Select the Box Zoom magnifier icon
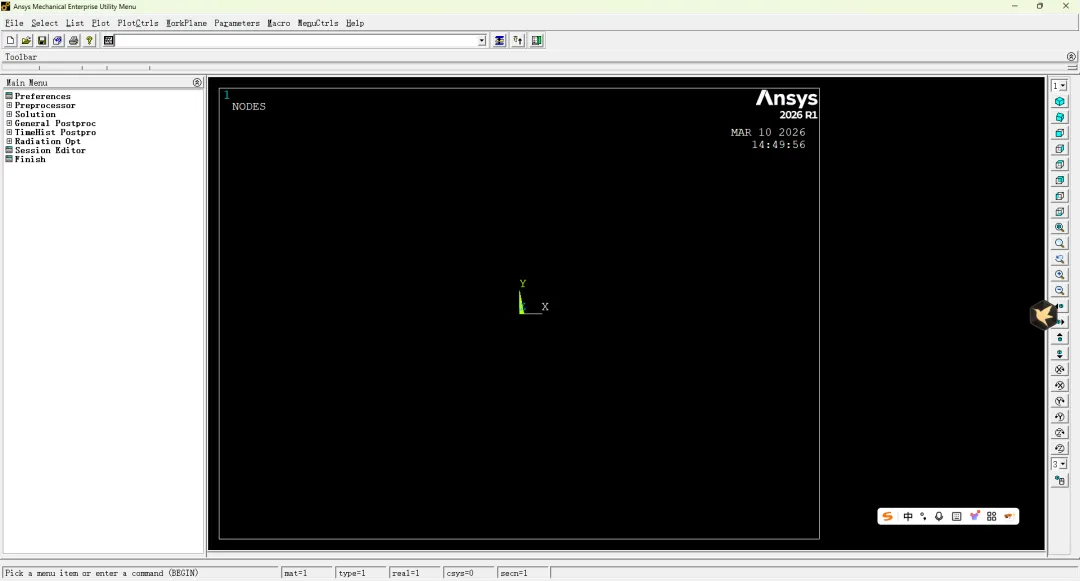The width and height of the screenshot is (1080, 581). pos(1059,243)
